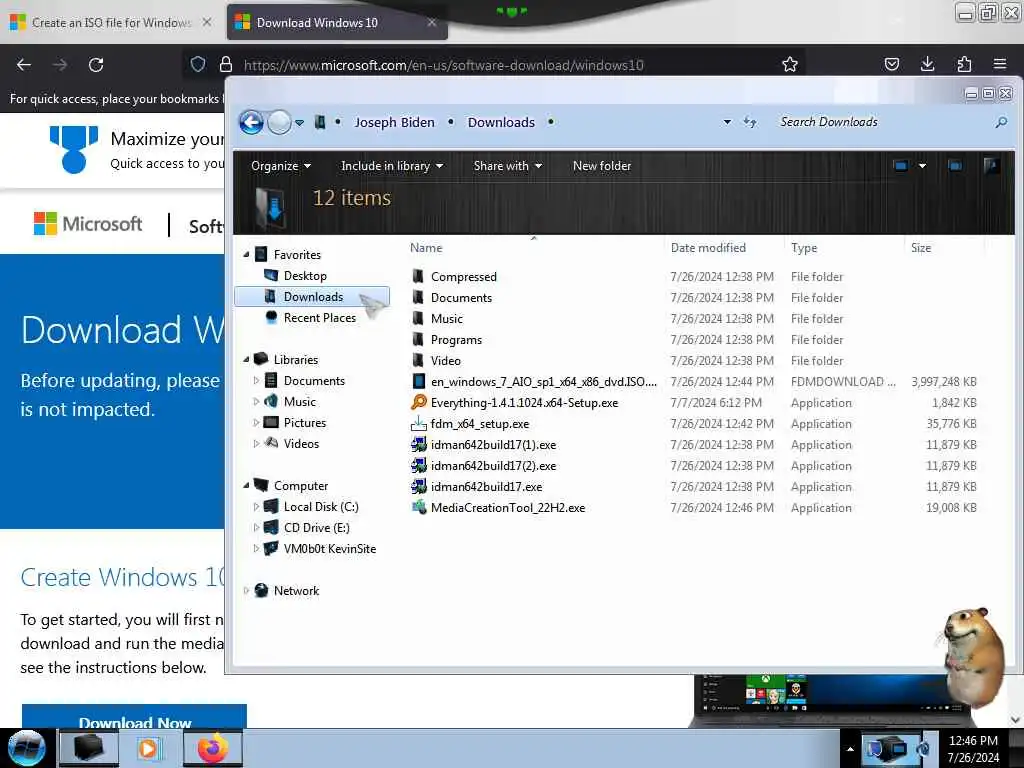Open the Organize menu

point(281,166)
